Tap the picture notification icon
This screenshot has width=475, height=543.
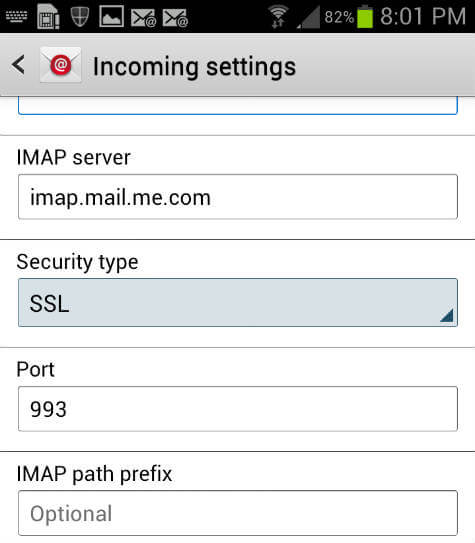click(111, 16)
